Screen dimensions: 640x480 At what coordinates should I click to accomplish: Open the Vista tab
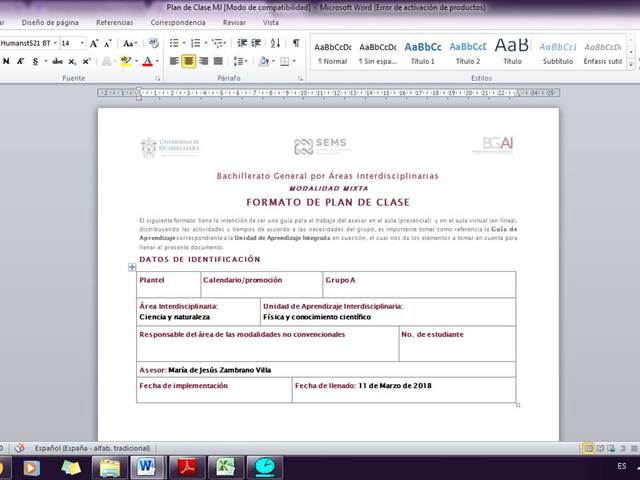(x=271, y=22)
